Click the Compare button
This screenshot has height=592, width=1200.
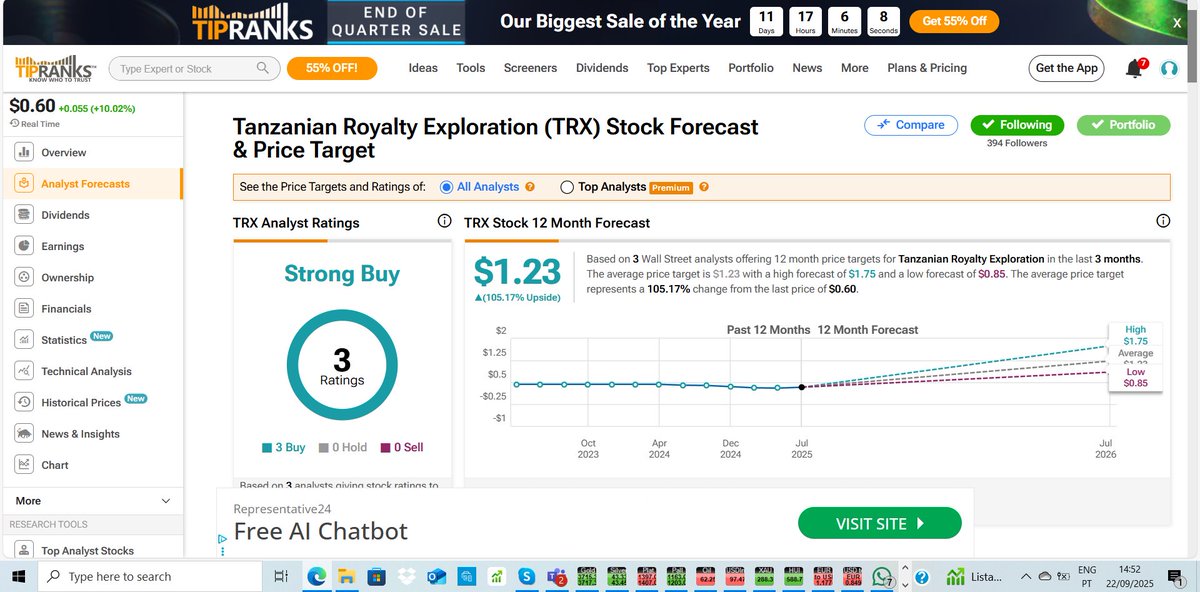pos(911,125)
